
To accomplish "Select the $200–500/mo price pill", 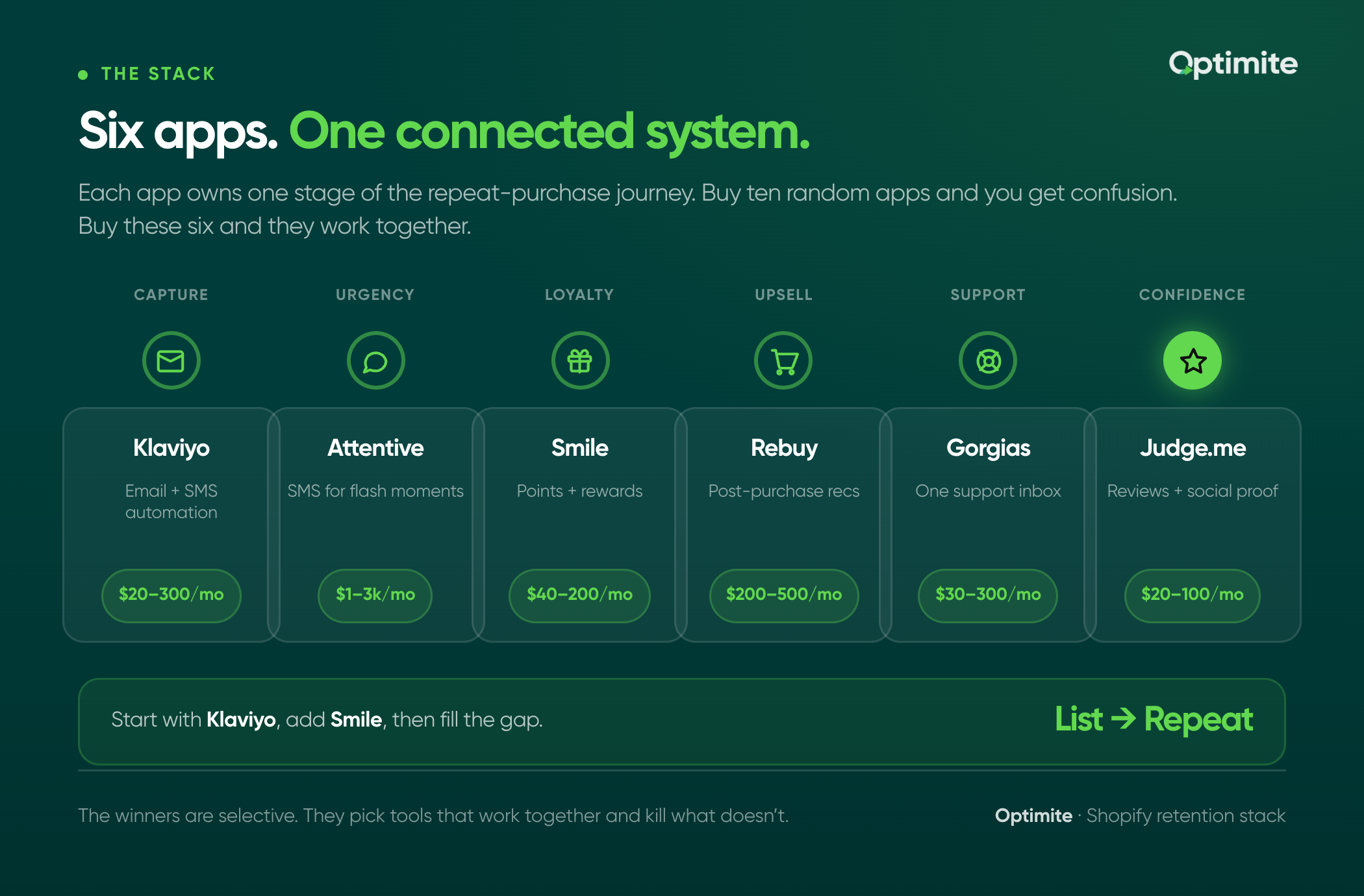I will tap(784, 595).
